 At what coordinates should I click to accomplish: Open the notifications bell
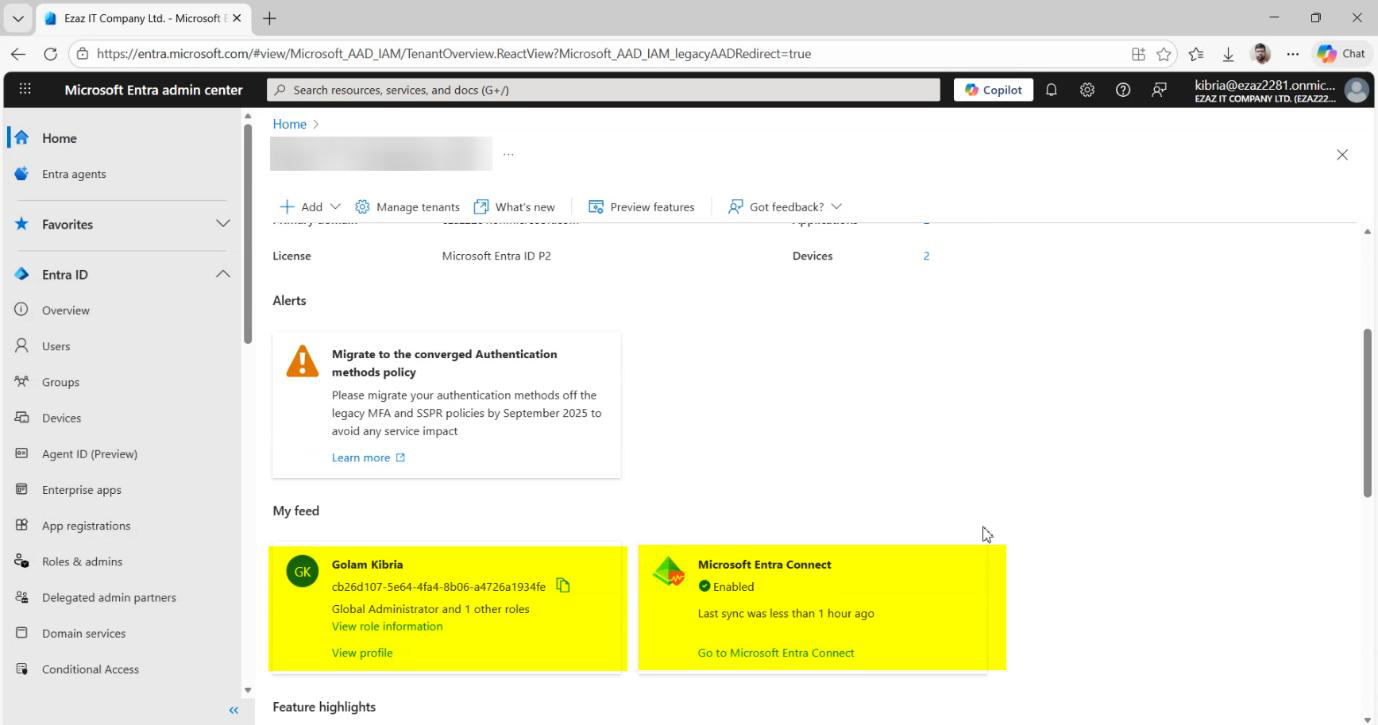point(1051,90)
